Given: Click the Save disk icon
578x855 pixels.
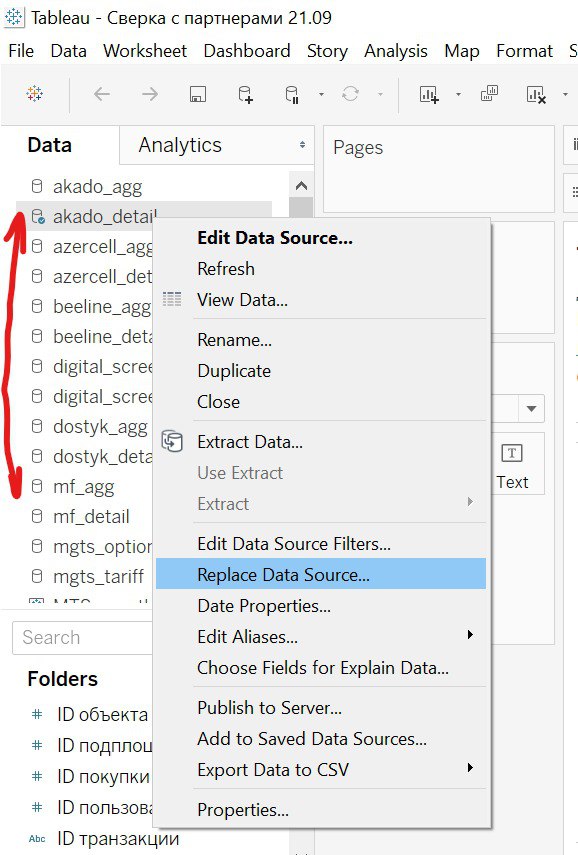Looking at the screenshot, I should coord(197,94).
